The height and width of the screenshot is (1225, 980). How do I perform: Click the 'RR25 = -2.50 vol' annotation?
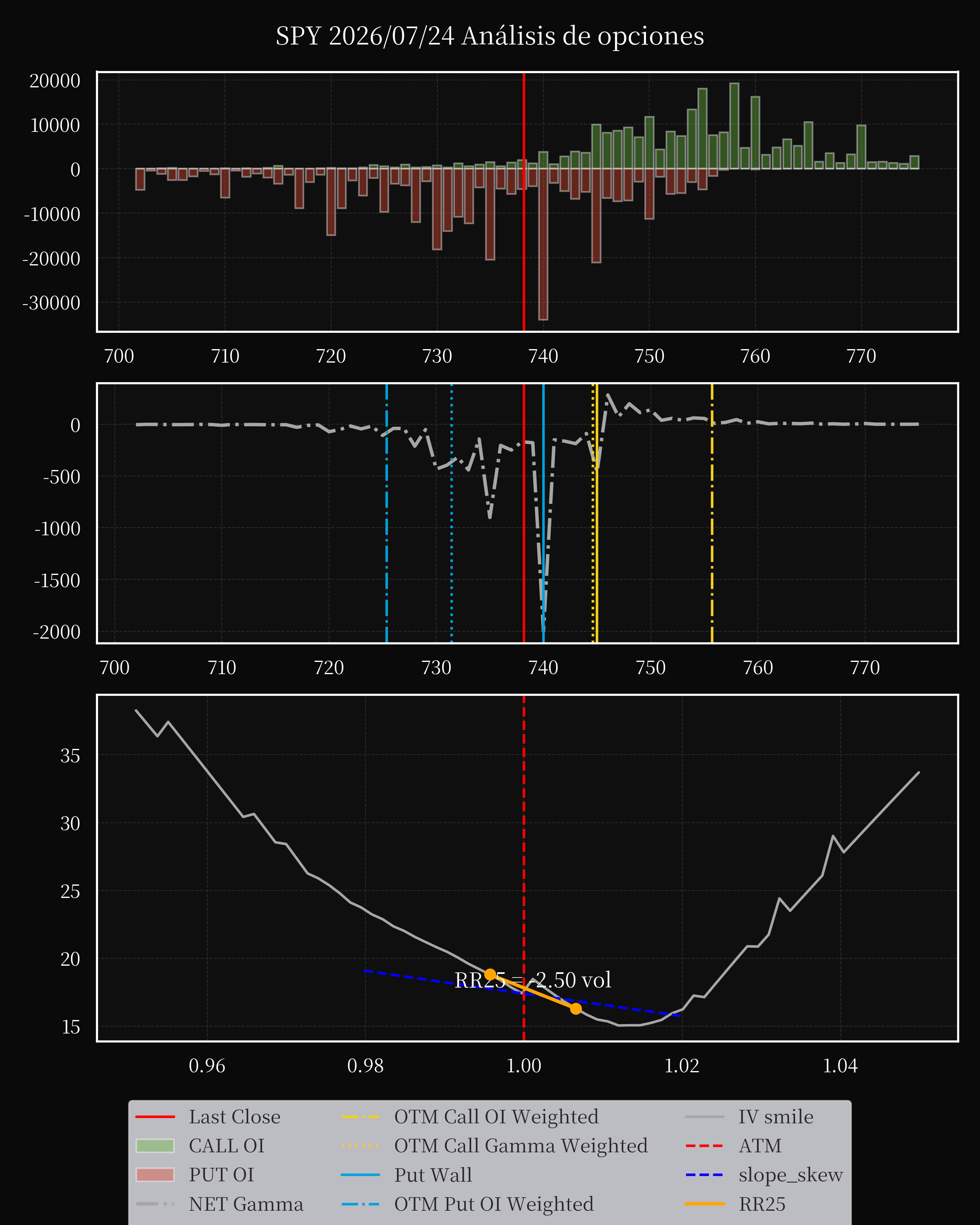(x=533, y=980)
